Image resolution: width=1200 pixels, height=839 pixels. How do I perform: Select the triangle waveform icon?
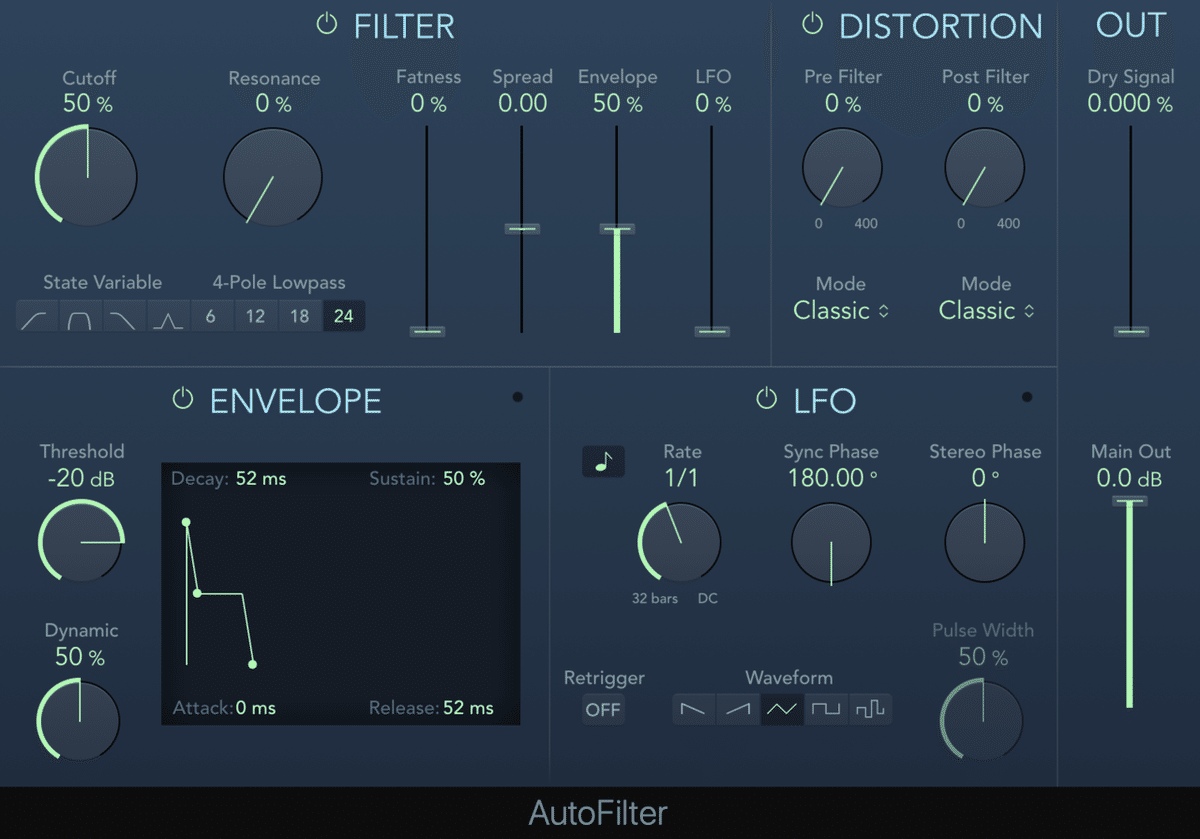coord(782,709)
